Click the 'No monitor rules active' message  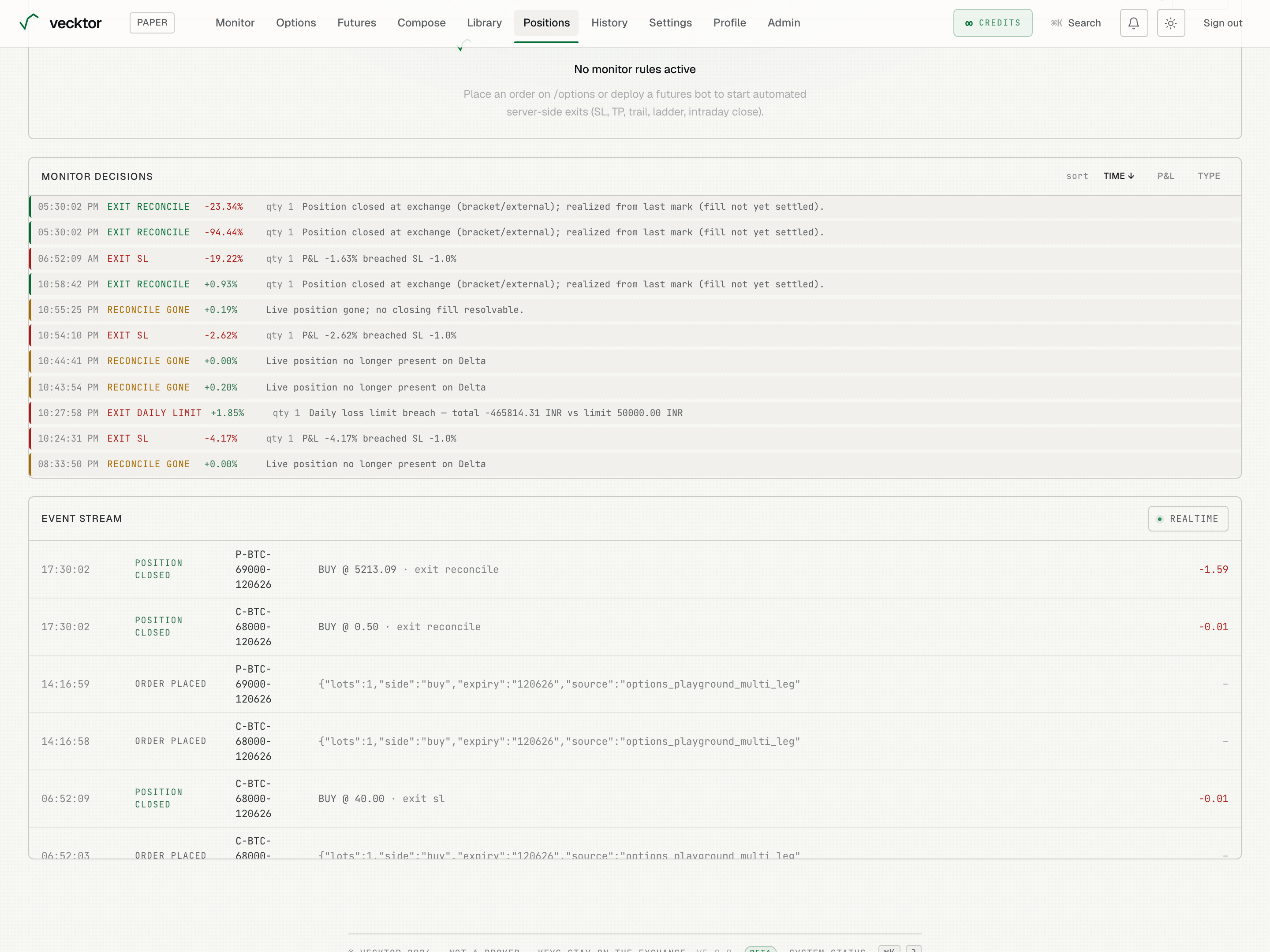[x=635, y=70]
